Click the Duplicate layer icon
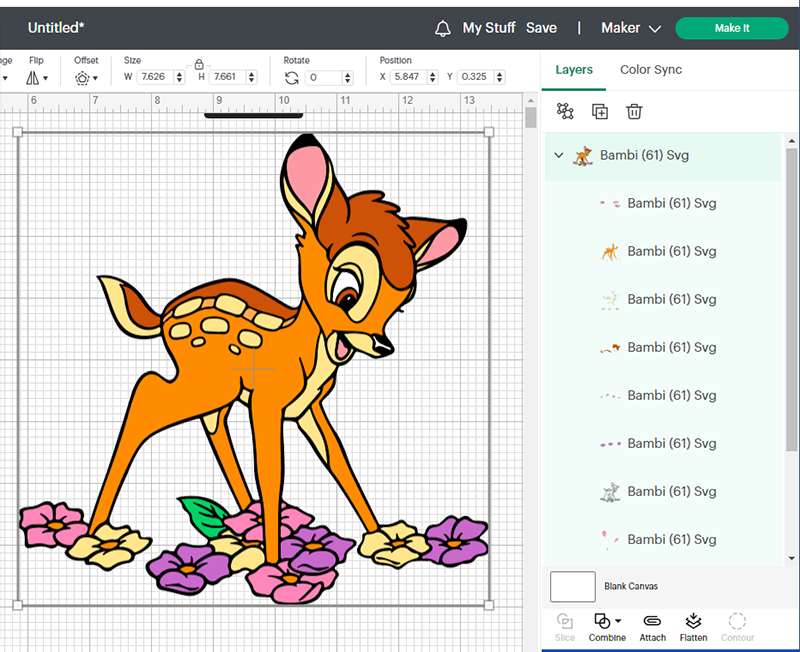This screenshot has width=800, height=652. click(599, 111)
